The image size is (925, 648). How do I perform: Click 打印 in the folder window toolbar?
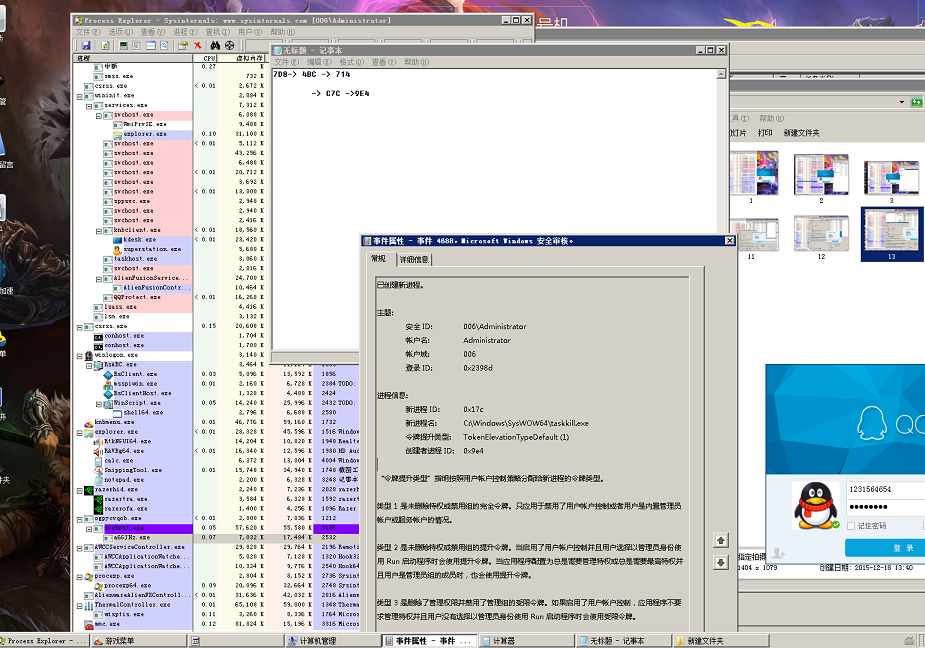pos(765,133)
